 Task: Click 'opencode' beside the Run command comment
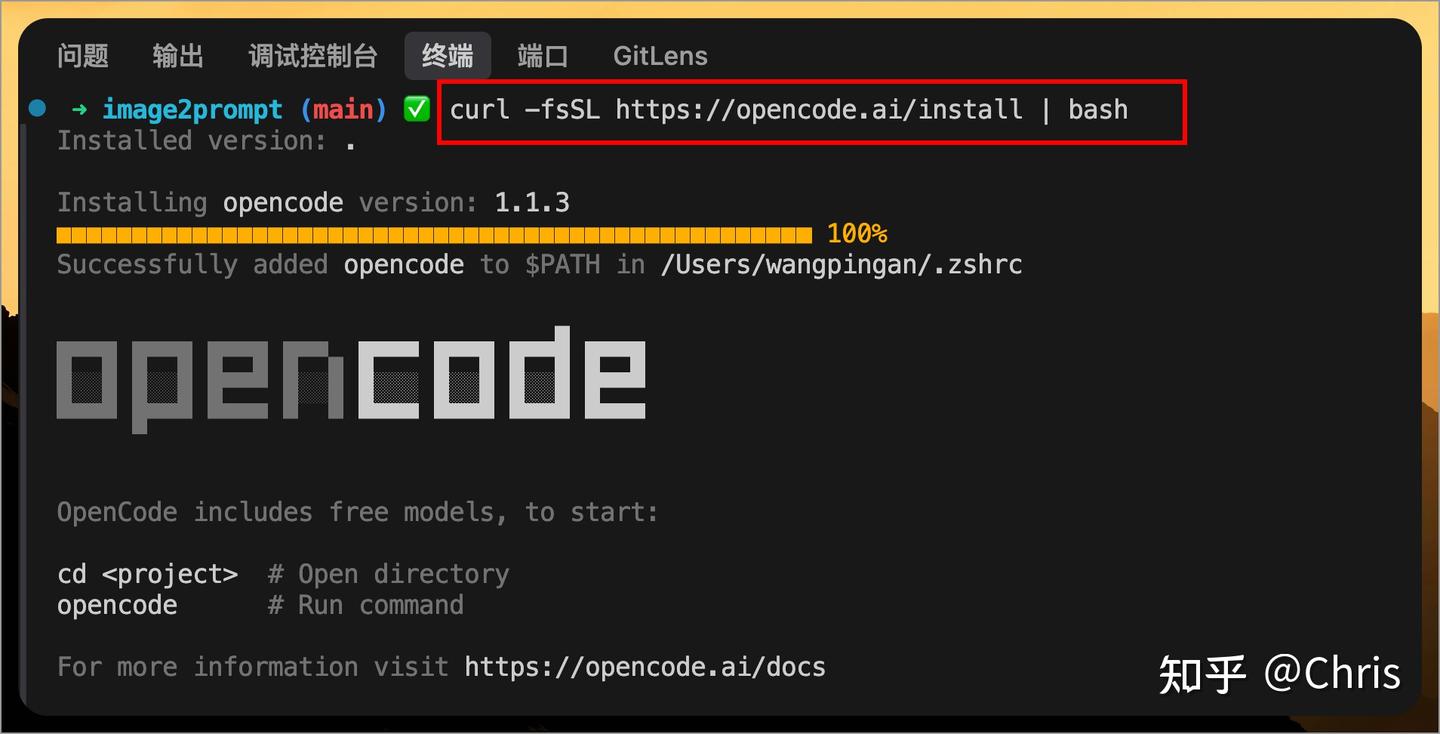tap(117, 606)
